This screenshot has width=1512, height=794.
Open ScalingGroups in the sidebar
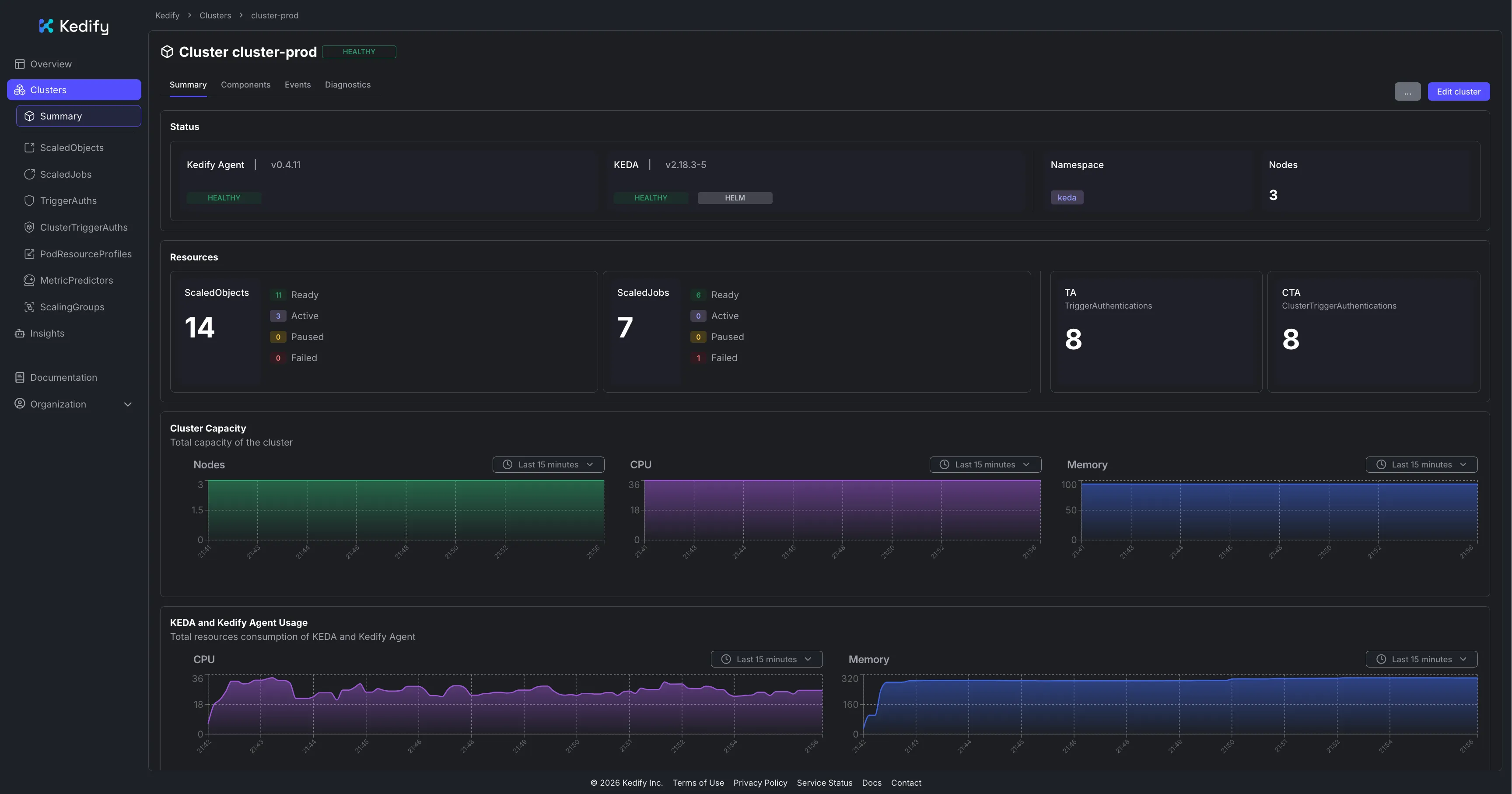(x=78, y=306)
